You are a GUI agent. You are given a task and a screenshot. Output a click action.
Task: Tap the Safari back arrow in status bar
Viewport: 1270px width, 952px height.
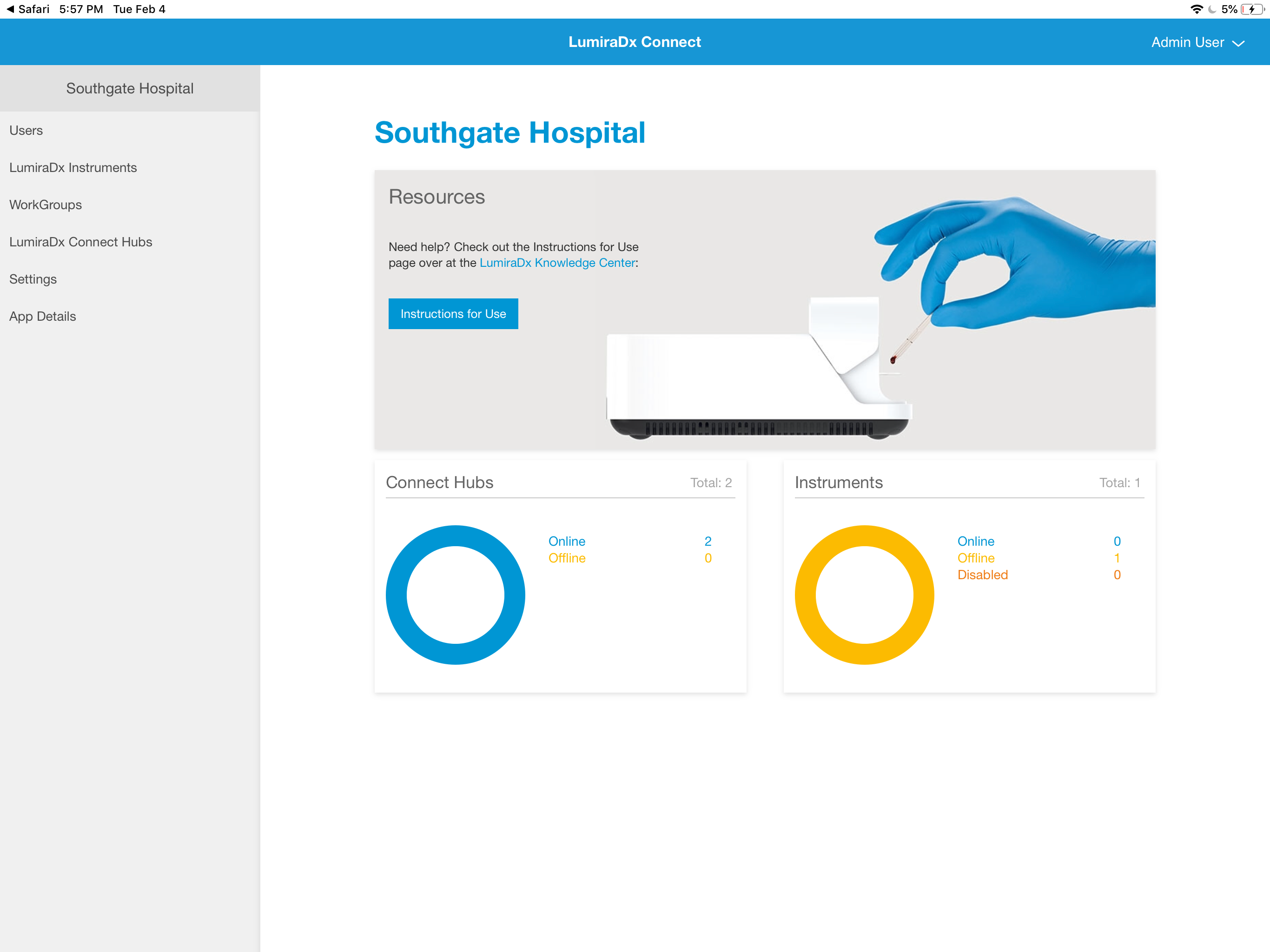(10, 9)
